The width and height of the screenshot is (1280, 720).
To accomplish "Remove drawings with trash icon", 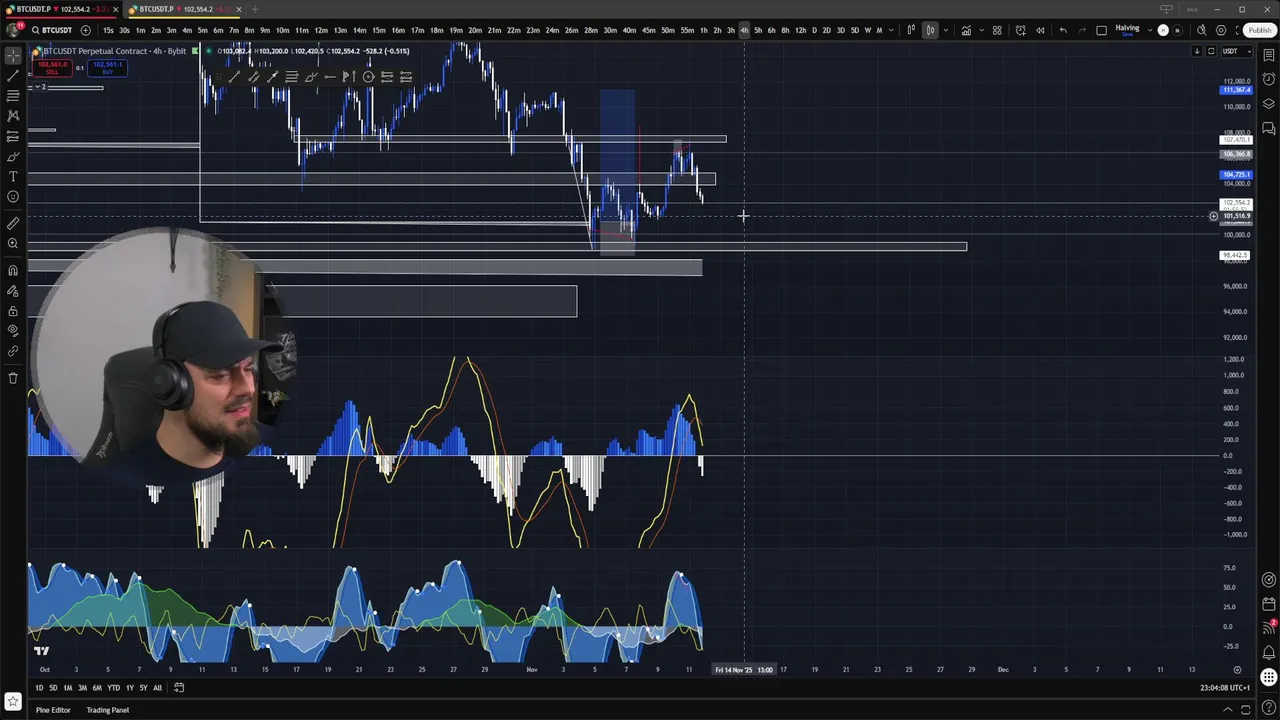I will (13, 378).
